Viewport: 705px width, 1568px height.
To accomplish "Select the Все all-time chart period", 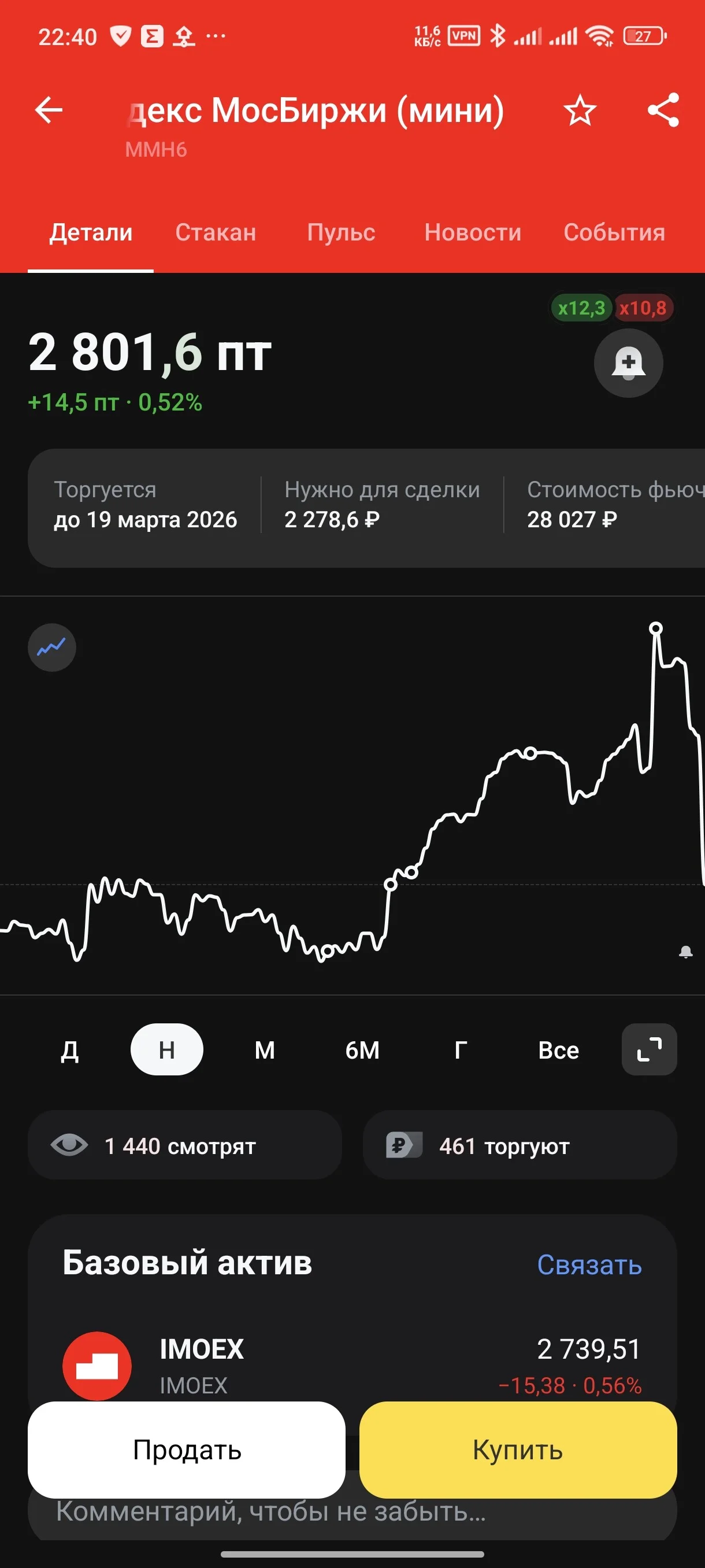I will (x=558, y=1050).
